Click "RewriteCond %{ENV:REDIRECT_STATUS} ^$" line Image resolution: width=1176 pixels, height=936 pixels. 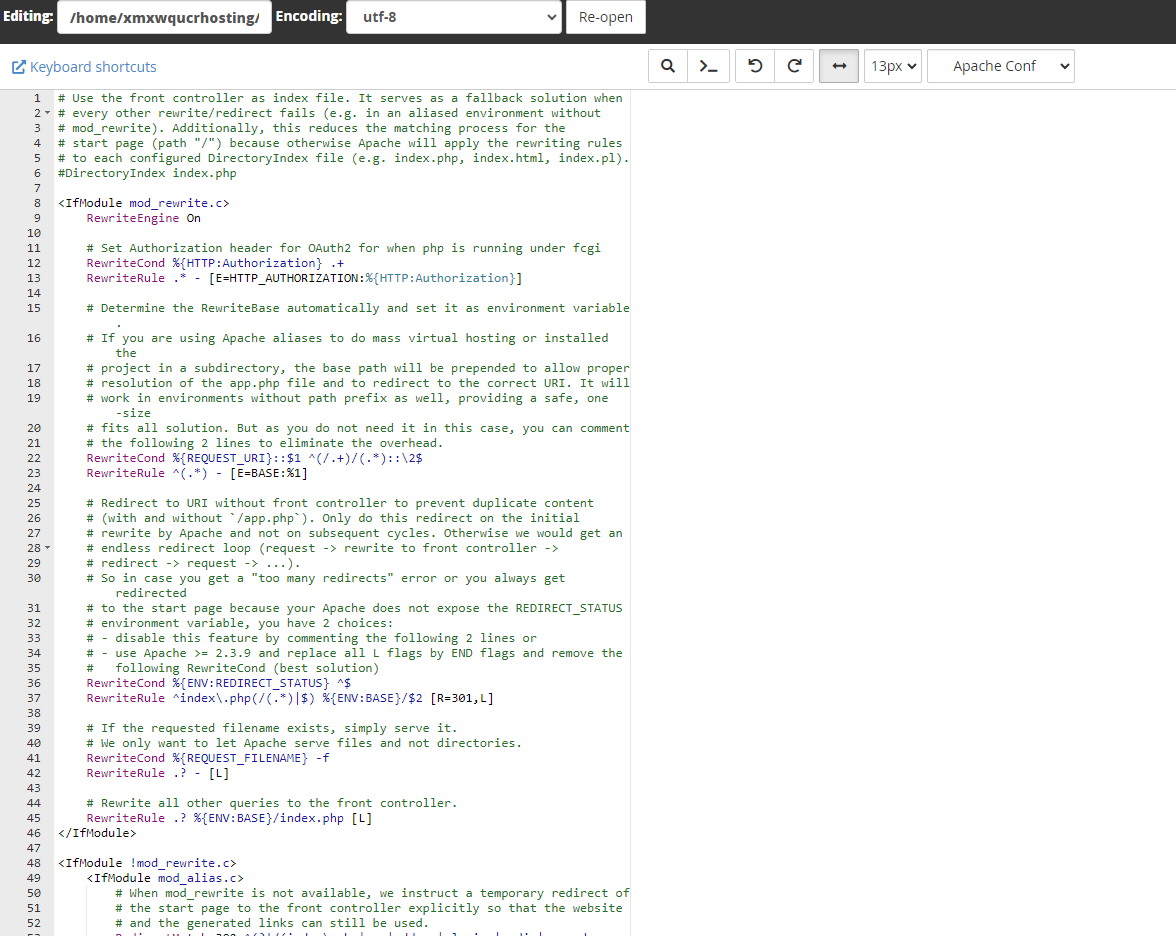point(218,683)
